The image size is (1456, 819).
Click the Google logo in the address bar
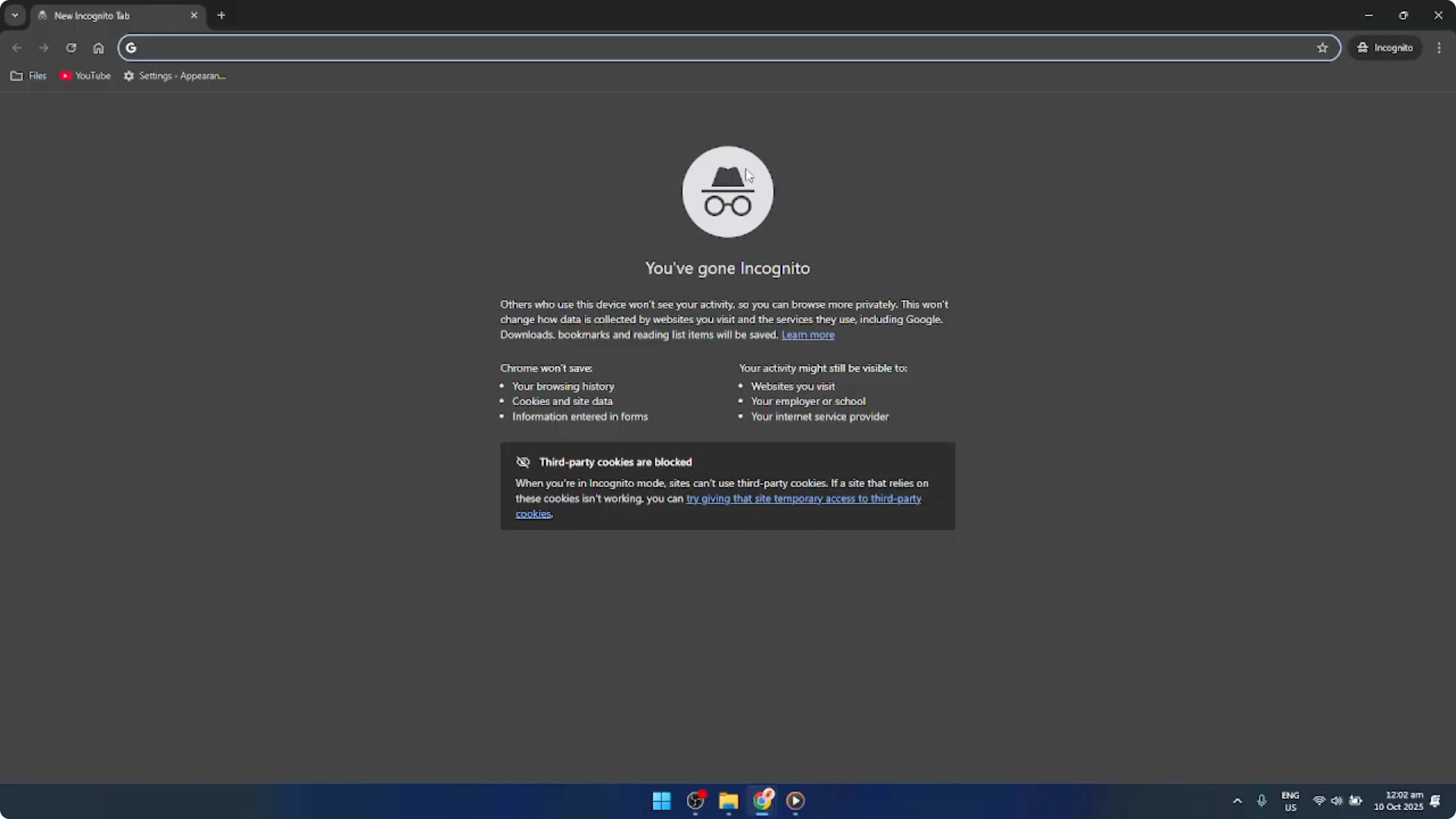[131, 47]
